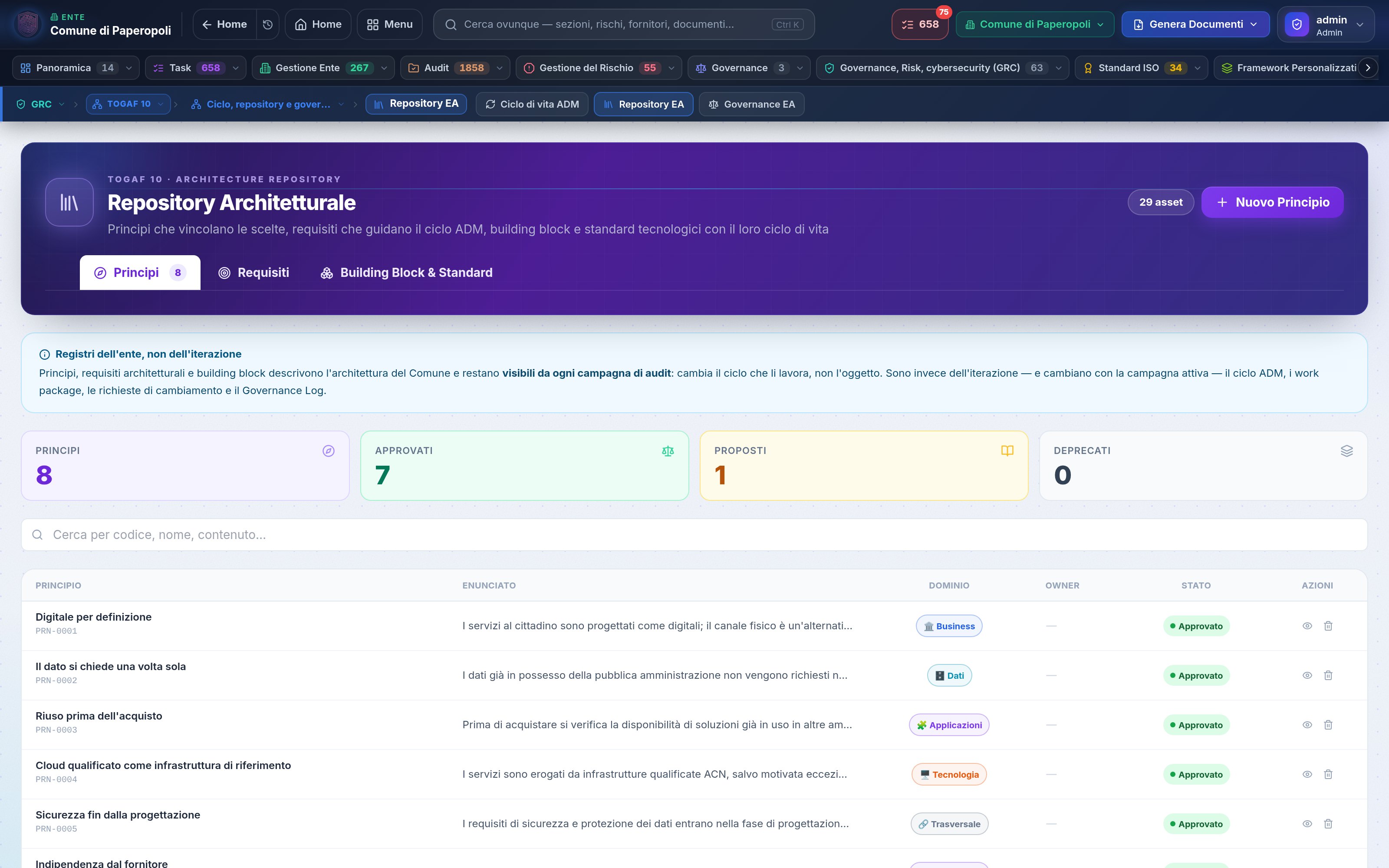Click the 29 asset counter pill
Screen dimensions: 1389x868
(1161, 202)
